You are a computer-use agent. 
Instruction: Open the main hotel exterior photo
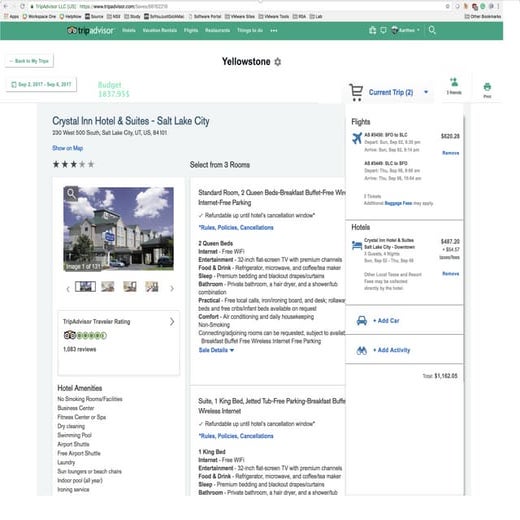pyautogui.click(x=118, y=229)
